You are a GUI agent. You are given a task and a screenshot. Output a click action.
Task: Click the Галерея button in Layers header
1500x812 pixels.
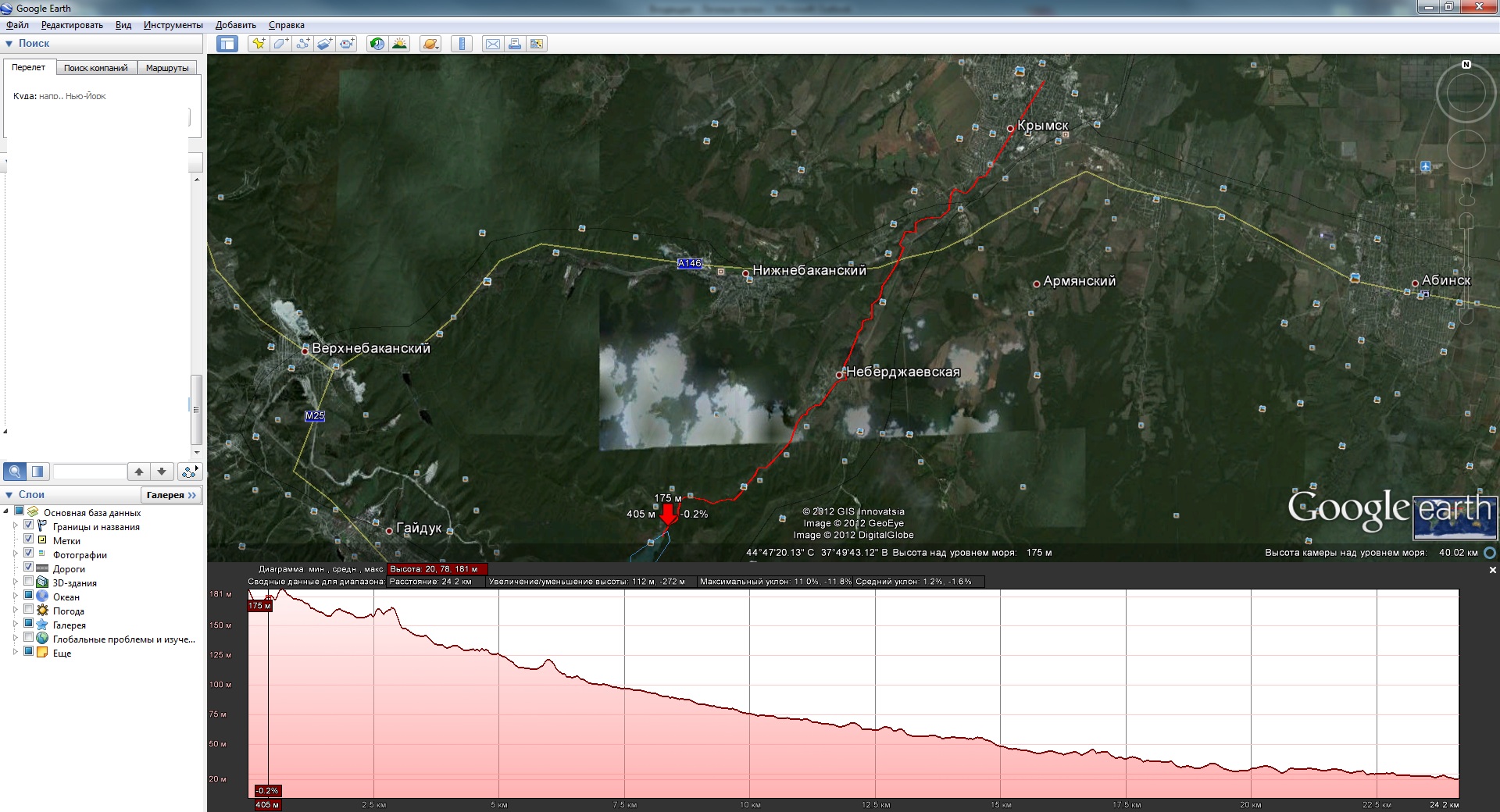pyautogui.click(x=171, y=495)
